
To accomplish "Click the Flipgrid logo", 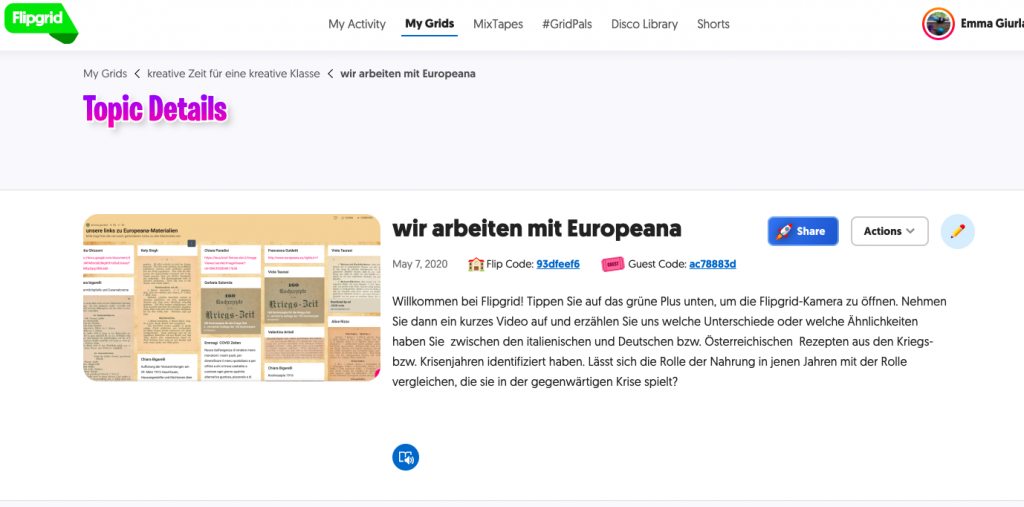I will click(x=40, y=22).
